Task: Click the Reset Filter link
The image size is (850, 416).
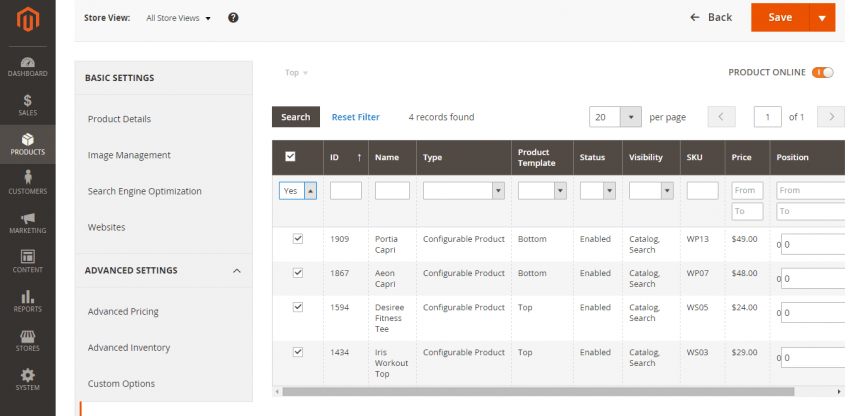Action: pyautogui.click(x=356, y=117)
